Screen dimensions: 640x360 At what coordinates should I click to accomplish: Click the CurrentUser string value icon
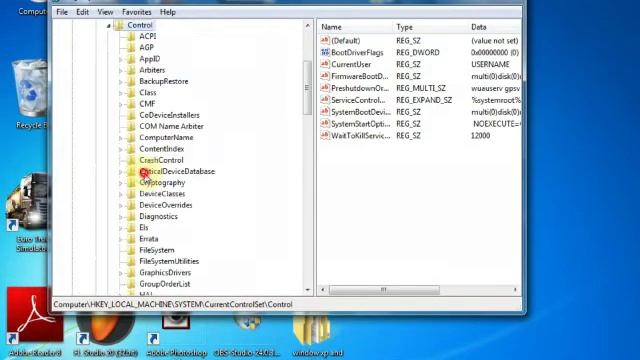[x=325, y=64]
